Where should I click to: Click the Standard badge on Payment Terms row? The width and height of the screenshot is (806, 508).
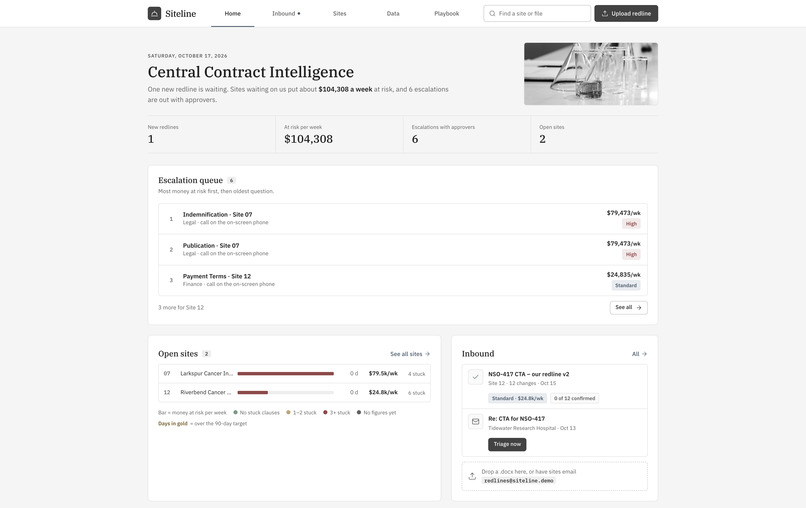coord(626,285)
